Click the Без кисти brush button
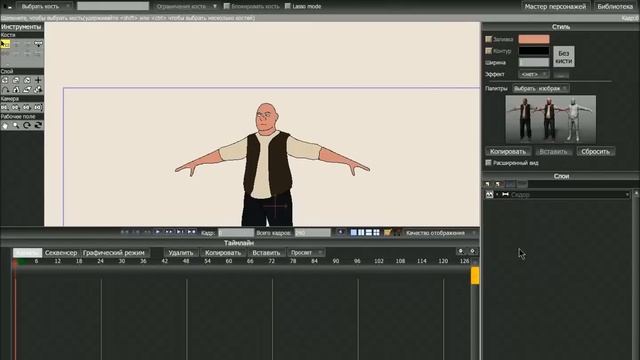Screen dimensions: 640x360 [x=564, y=57]
